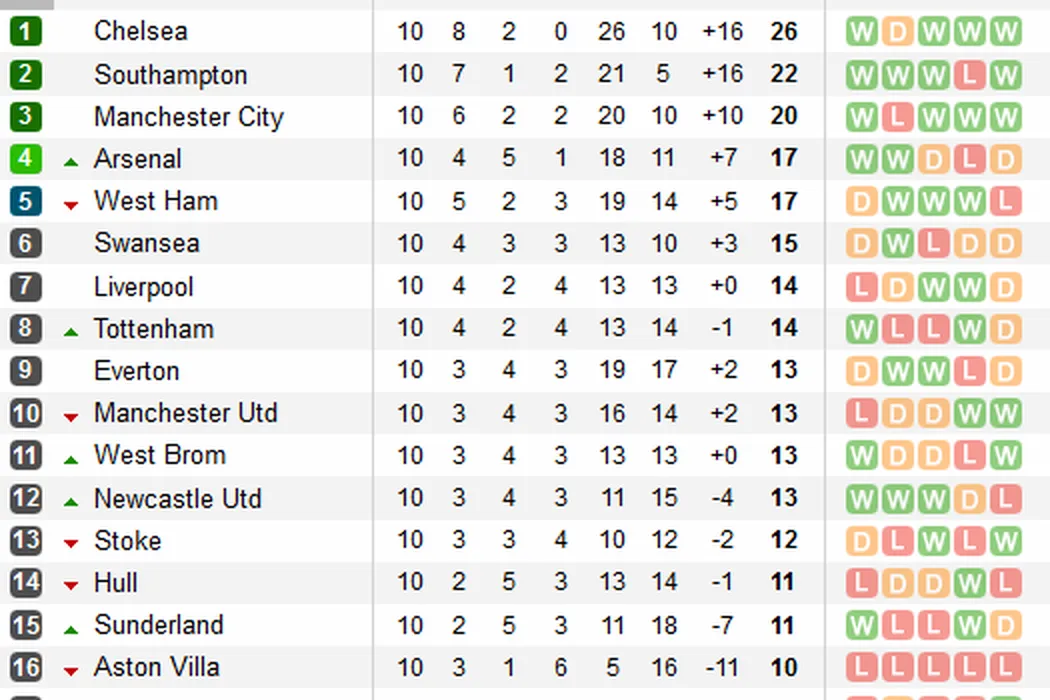Click Chelsea's rank 1 position badge

pos(25,31)
